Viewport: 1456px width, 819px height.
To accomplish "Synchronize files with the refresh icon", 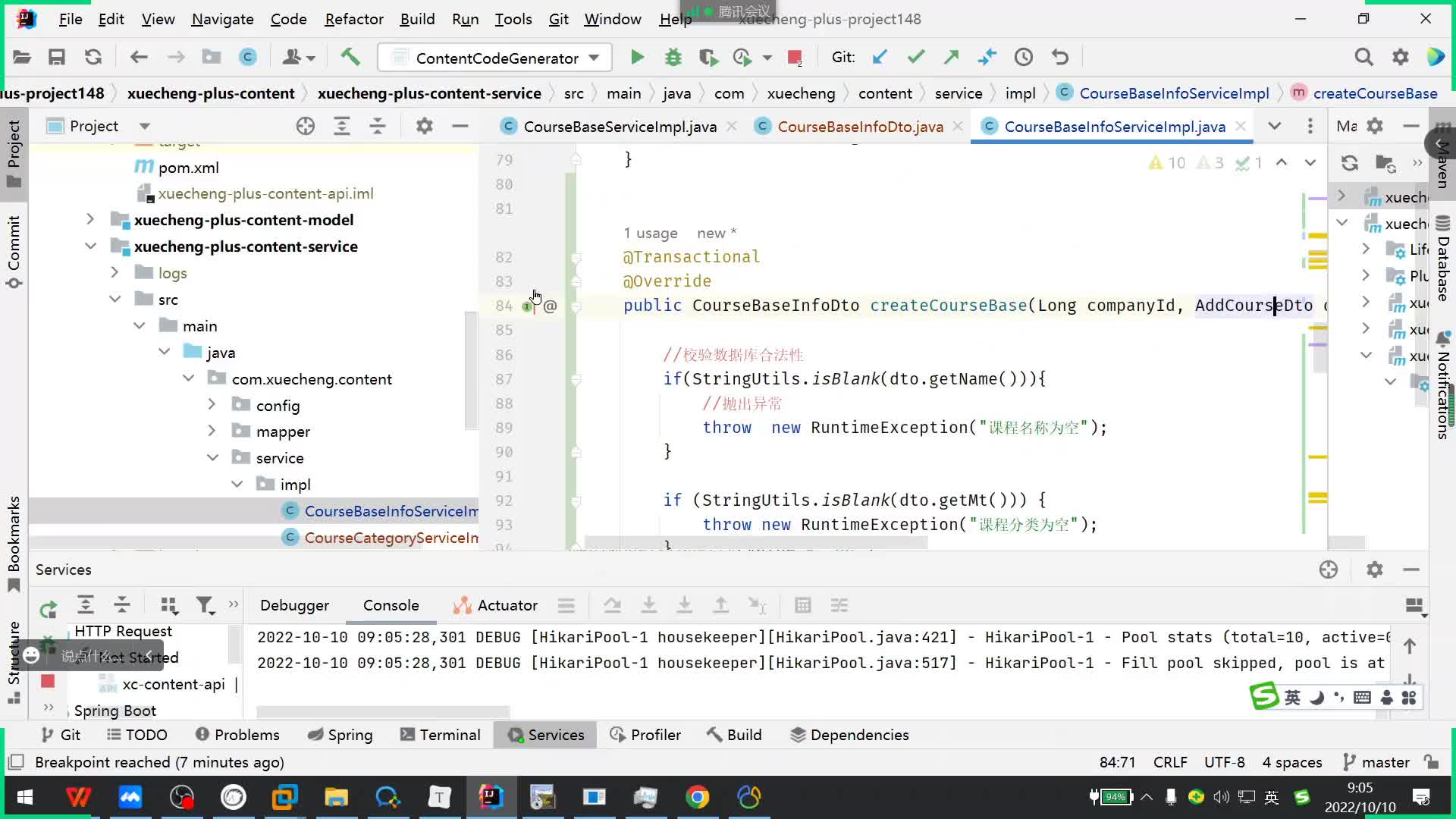I will 93,58.
